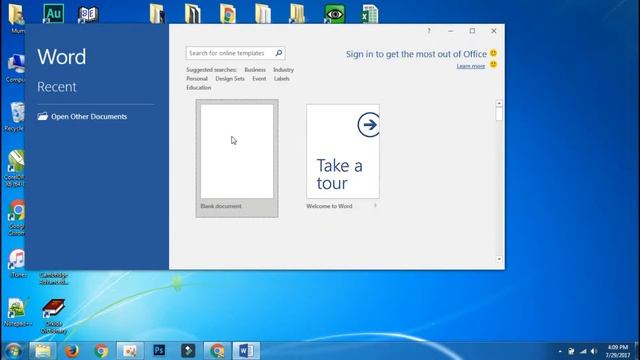Screen dimensions: 640x360
Task: Click the Personal suggested search
Action: [197, 78]
